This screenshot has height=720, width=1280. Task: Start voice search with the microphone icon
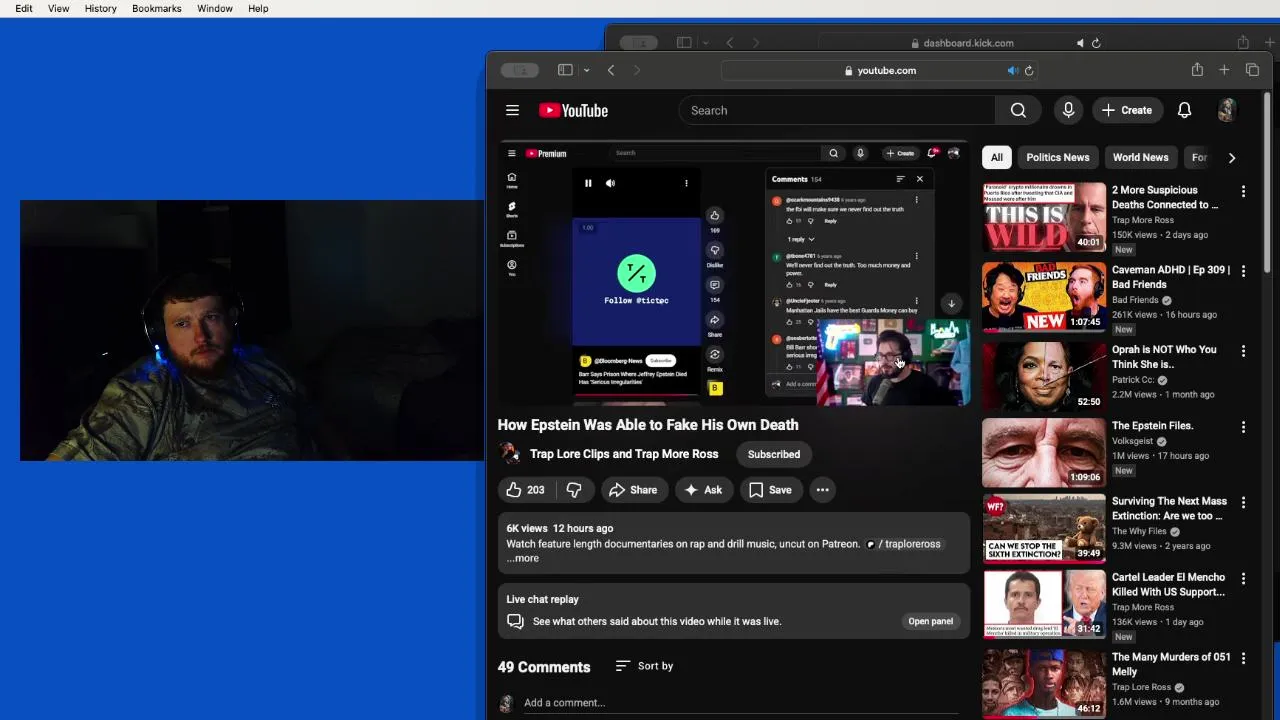[1068, 110]
